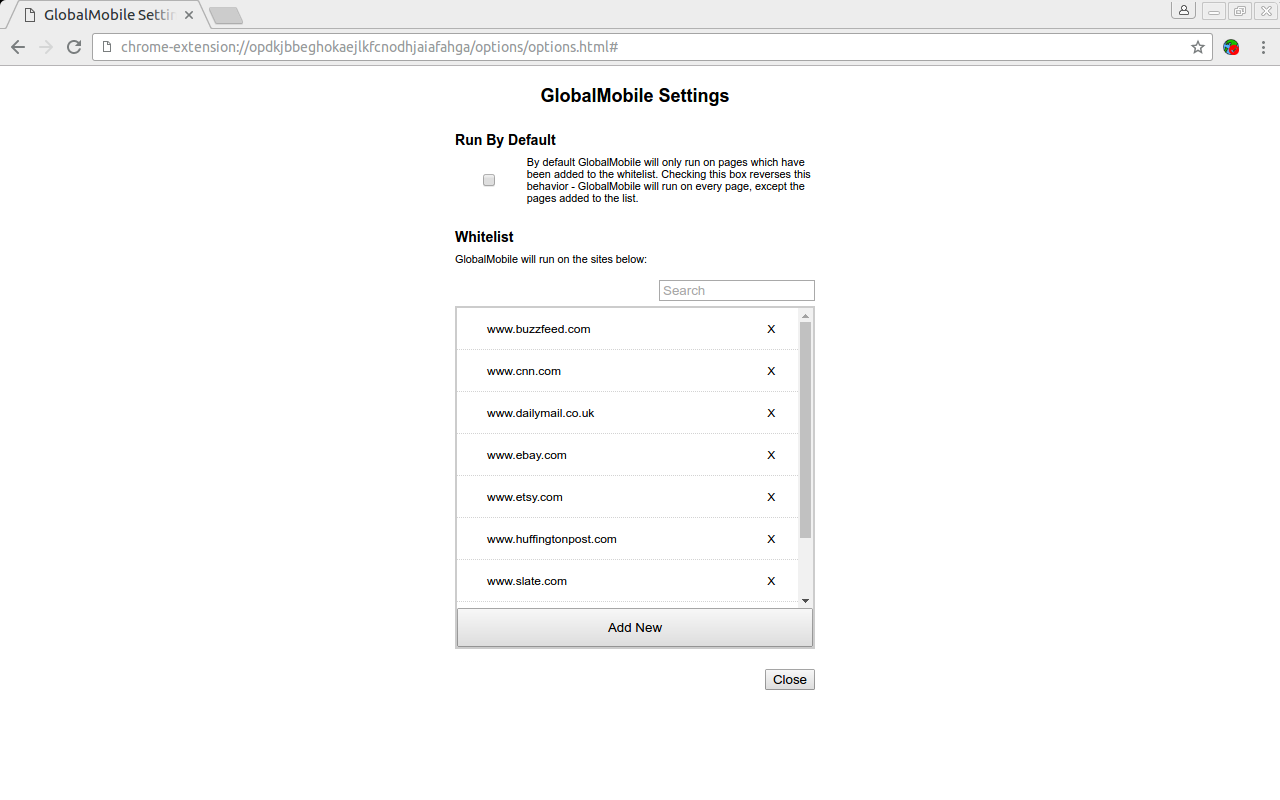The image size is (1280, 800).
Task: Select the www.etsy.com entry text
Action: [525, 497]
